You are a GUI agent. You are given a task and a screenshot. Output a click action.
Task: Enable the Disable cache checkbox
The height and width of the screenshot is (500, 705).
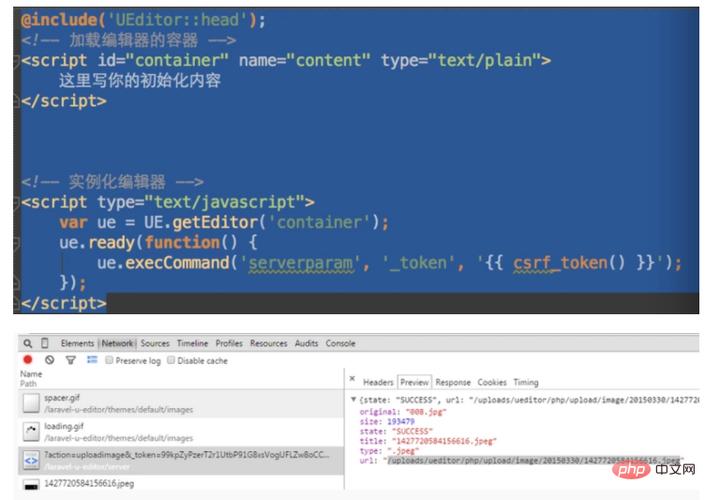tap(171, 360)
